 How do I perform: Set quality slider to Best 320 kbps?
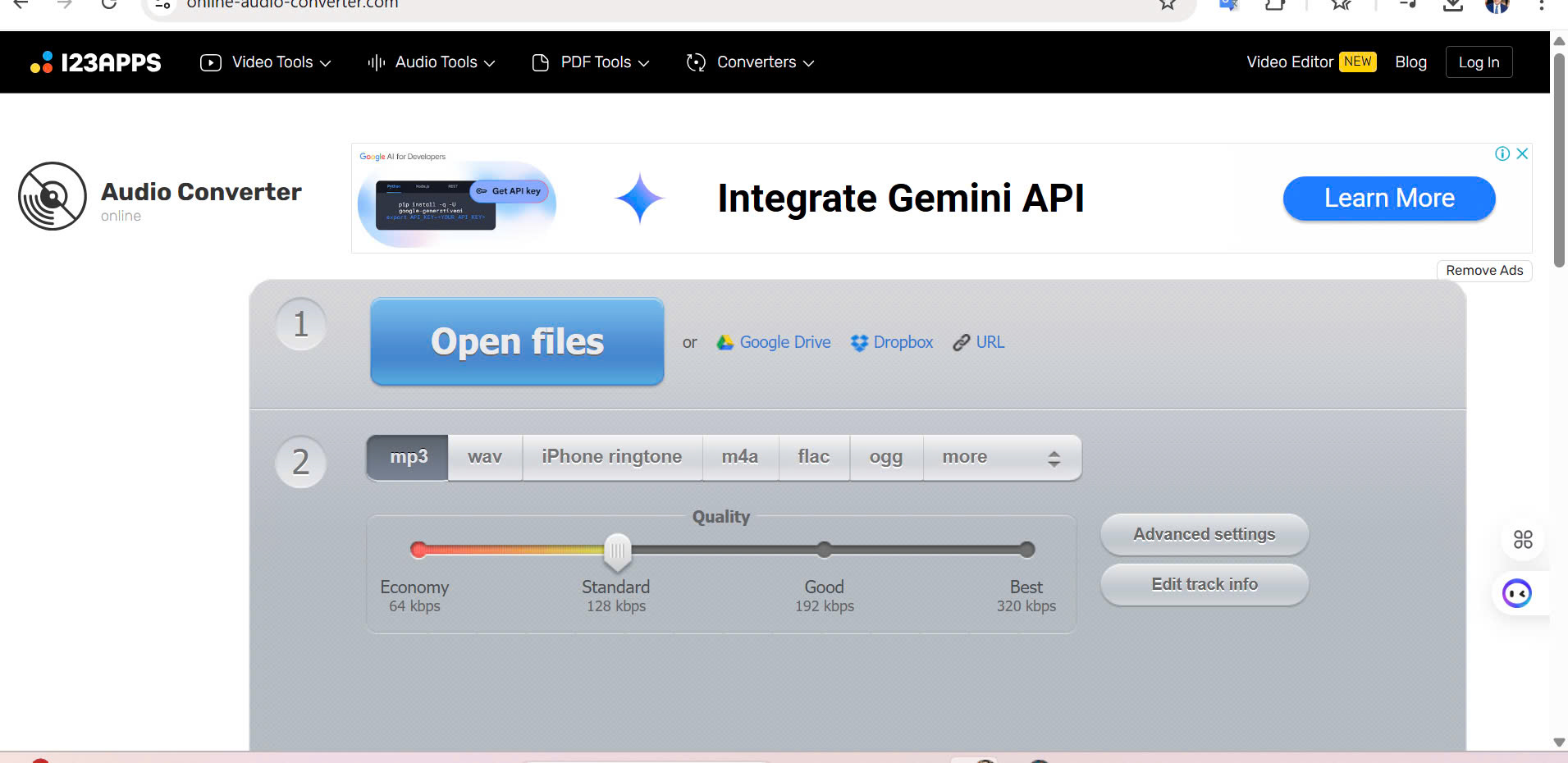[1026, 550]
